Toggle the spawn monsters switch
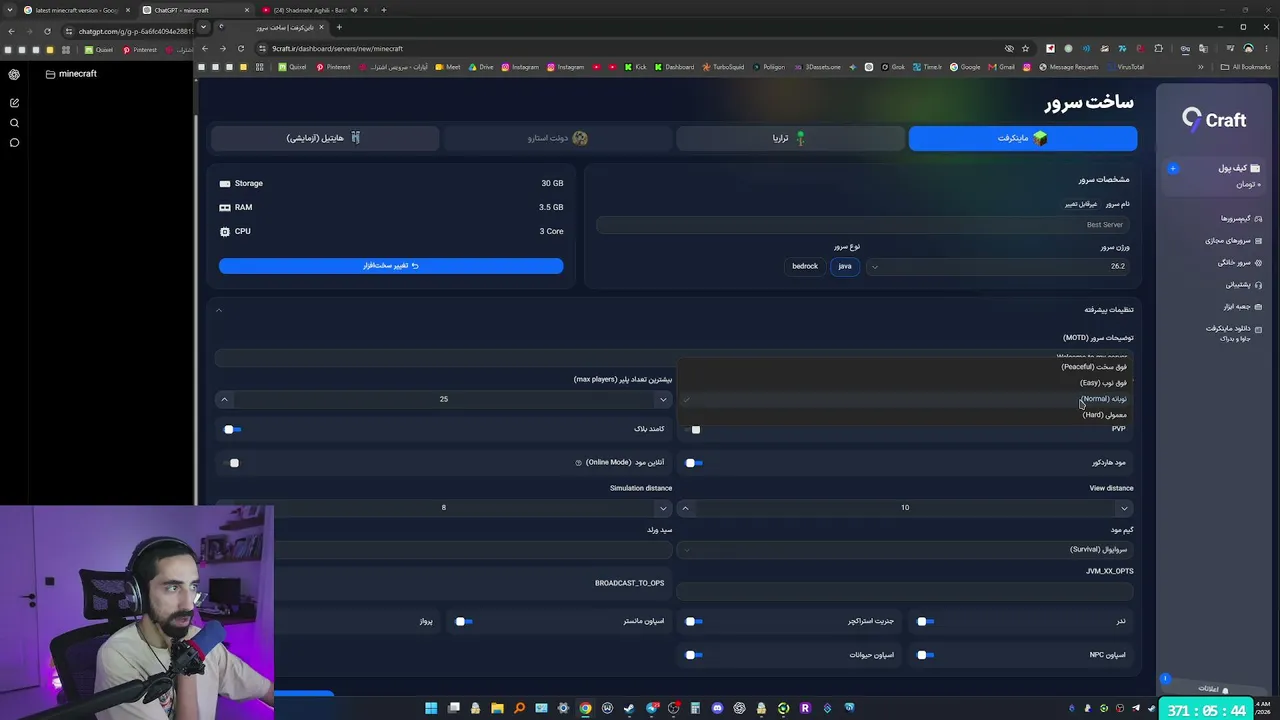 (x=463, y=621)
